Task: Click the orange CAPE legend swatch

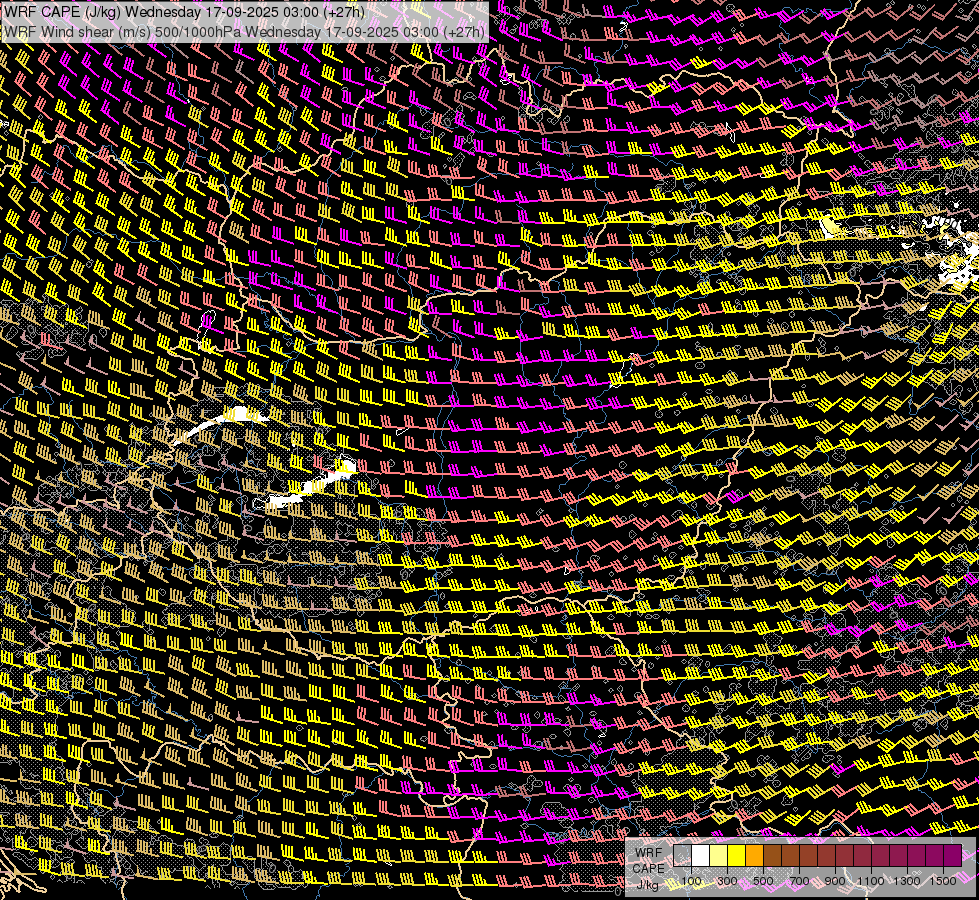Action: point(754,855)
